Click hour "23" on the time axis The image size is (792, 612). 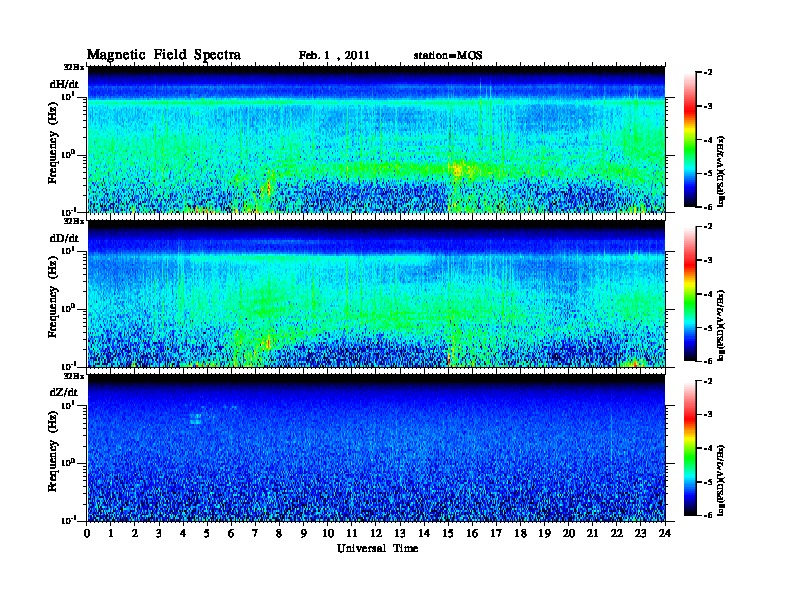point(641,533)
